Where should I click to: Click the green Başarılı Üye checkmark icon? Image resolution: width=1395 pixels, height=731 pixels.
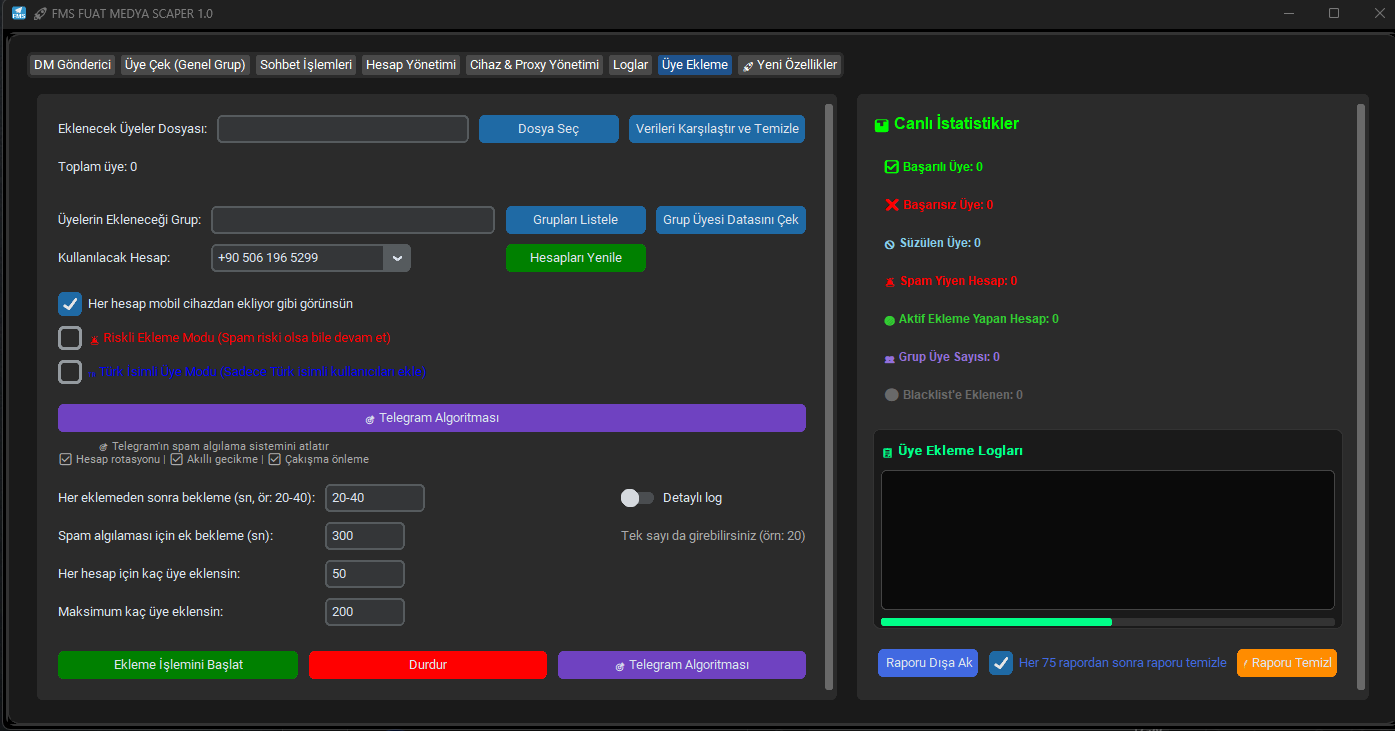(889, 167)
